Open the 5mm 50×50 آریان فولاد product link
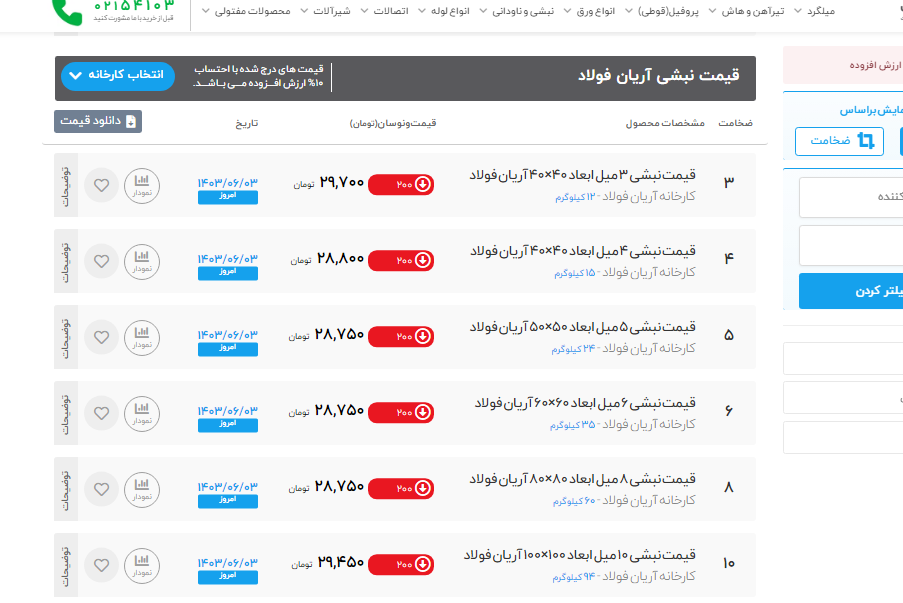The height and width of the screenshot is (603, 903). [583, 327]
